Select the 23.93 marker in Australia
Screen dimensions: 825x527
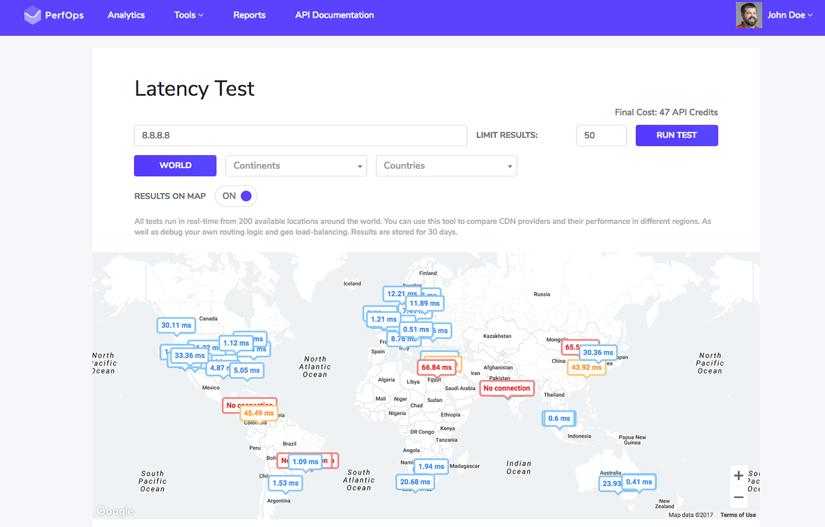[611, 483]
